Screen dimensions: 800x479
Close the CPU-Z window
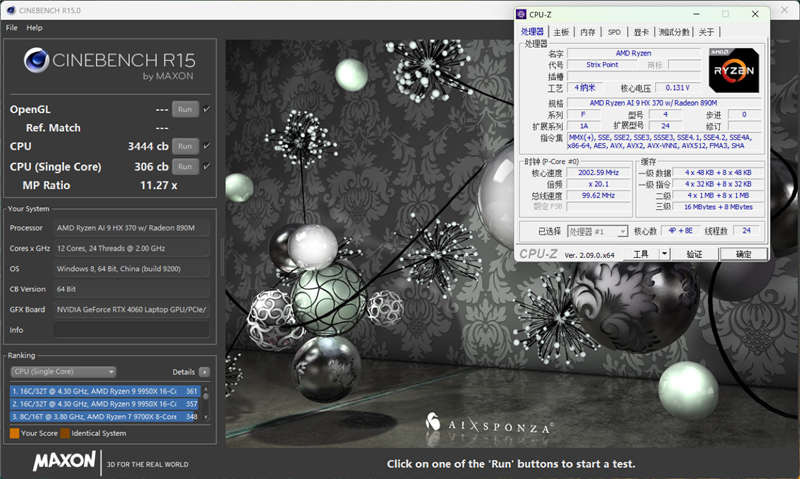click(755, 14)
